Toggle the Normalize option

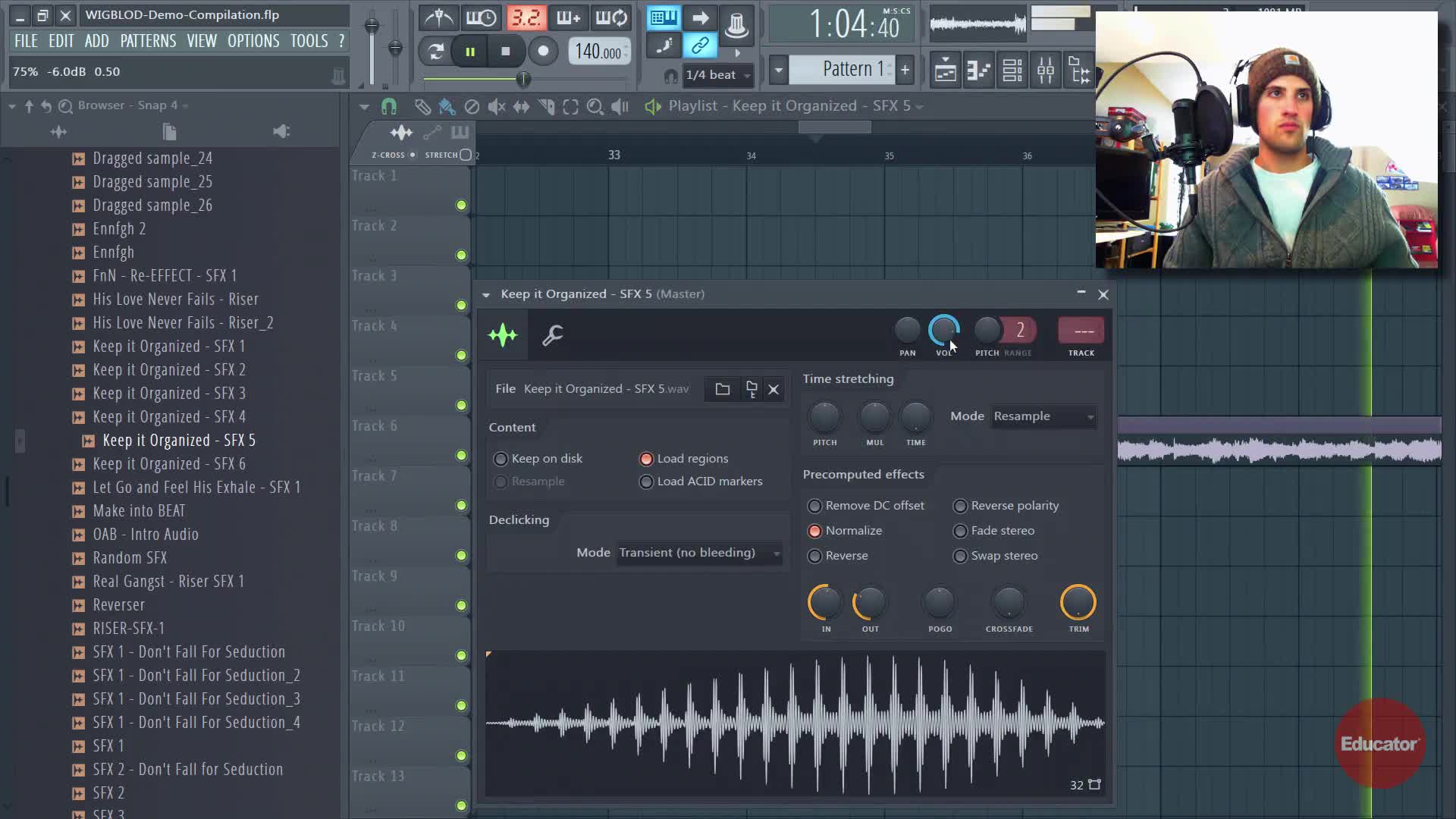click(x=815, y=531)
